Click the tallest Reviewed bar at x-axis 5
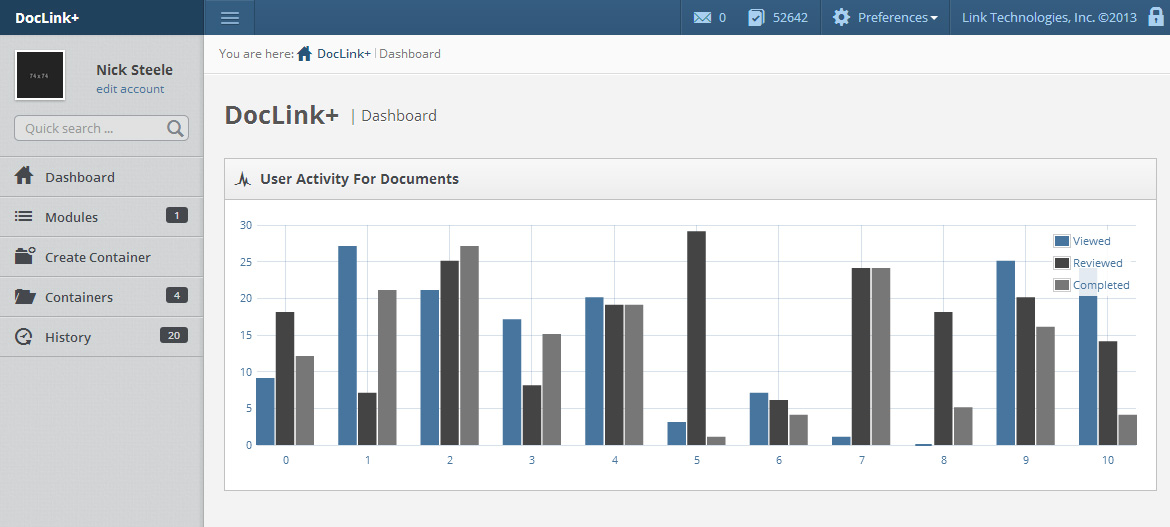 pos(696,338)
